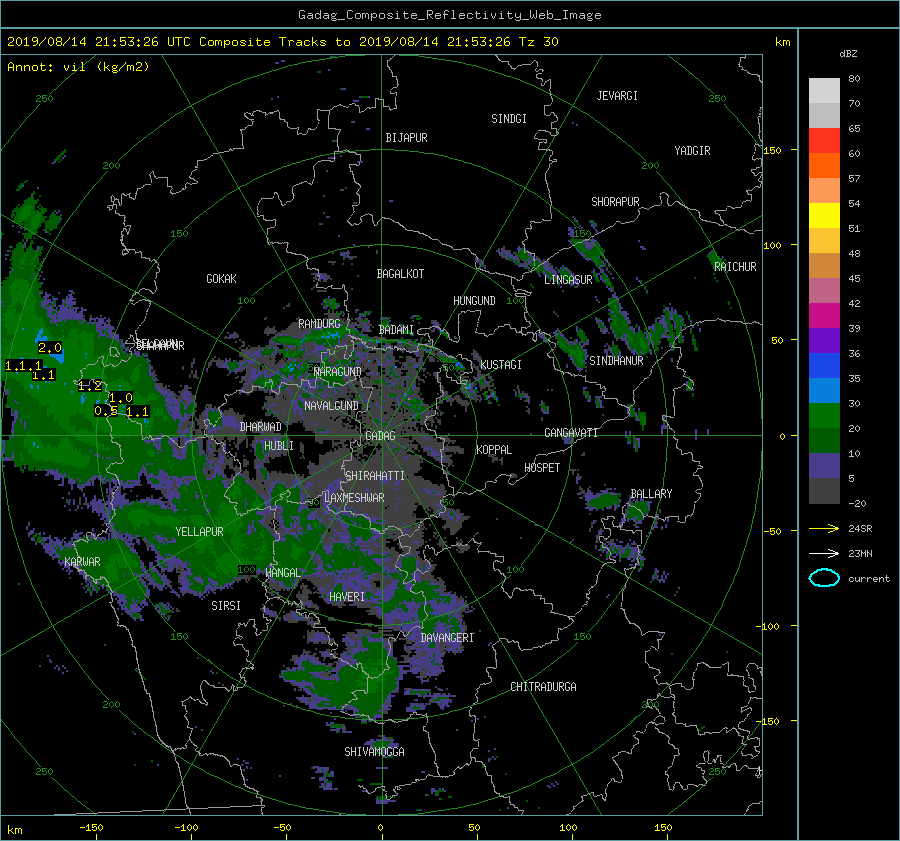900x841 pixels.
Task: Click the SINDGI label
Action: (509, 119)
